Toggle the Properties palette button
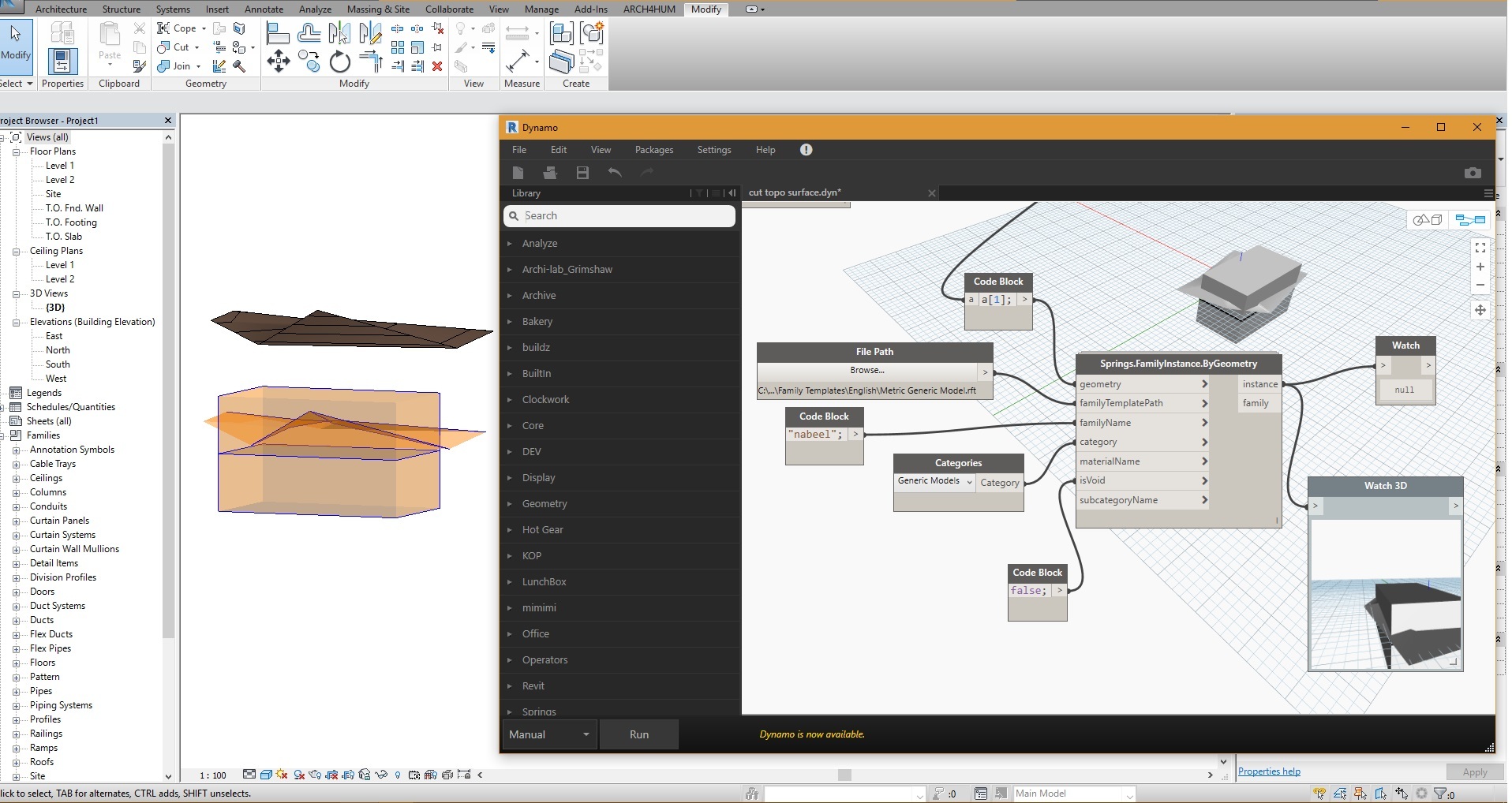1512x803 pixels. (62, 62)
